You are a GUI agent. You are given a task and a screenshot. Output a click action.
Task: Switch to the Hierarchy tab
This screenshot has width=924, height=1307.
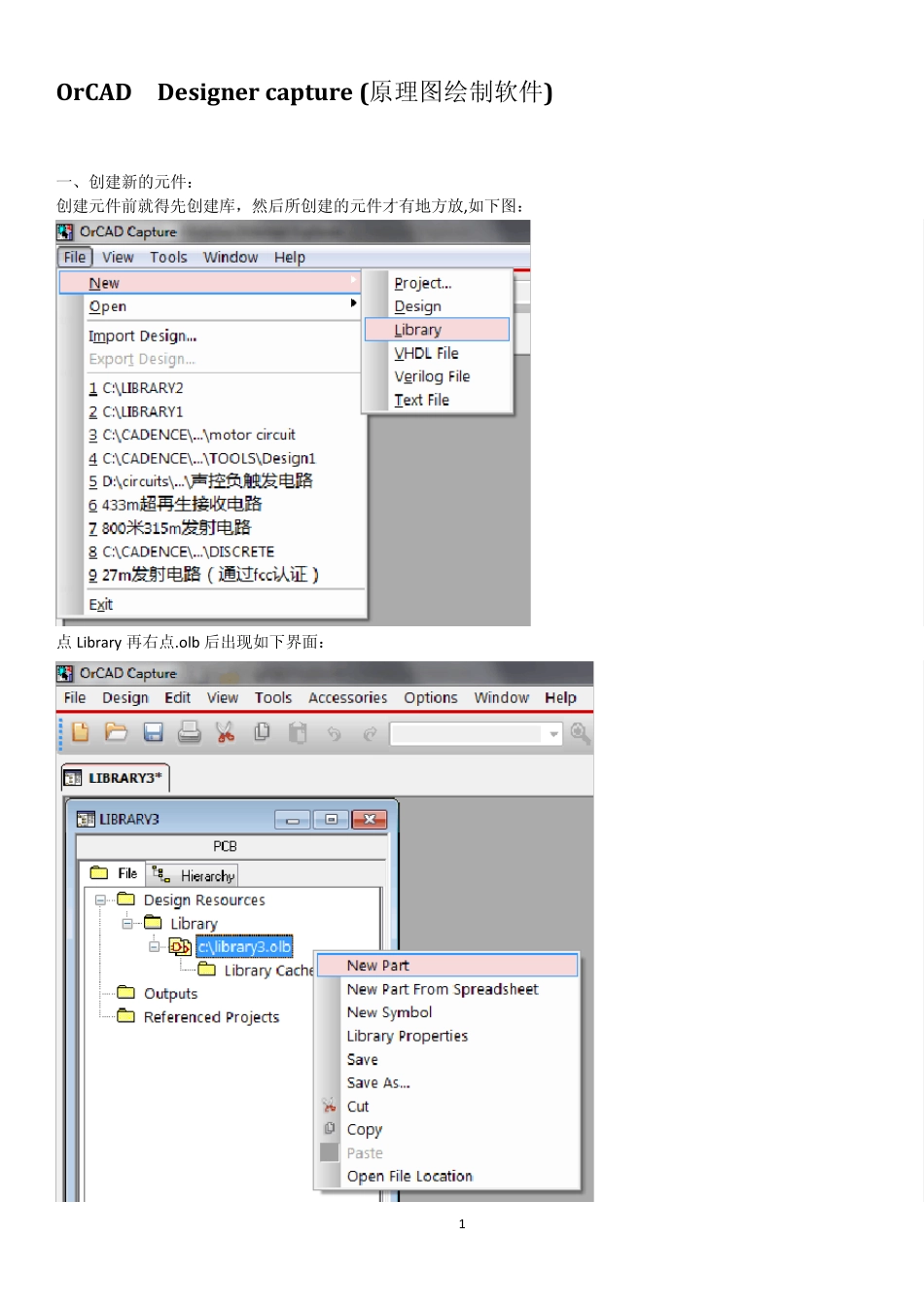[x=193, y=875]
